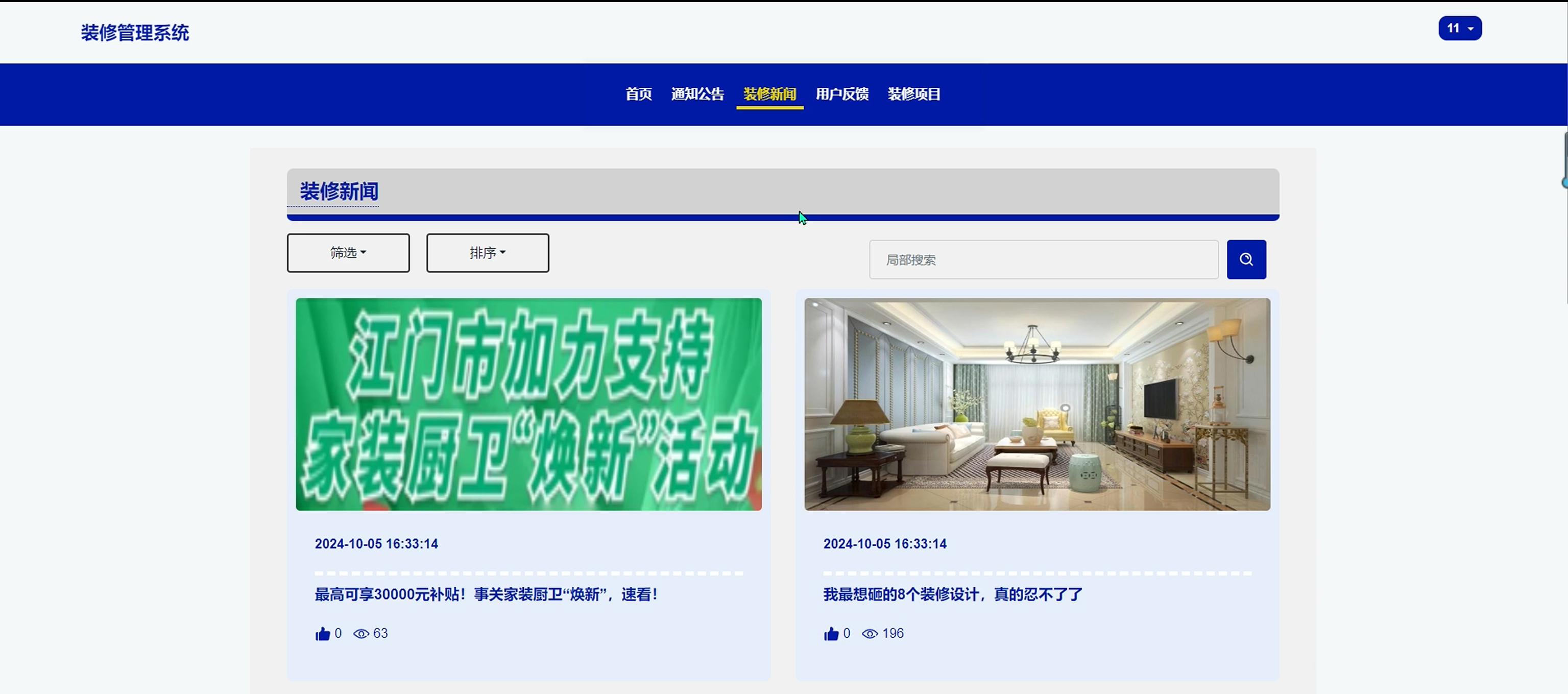This screenshot has height=694, width=1568.
Task: Click the eye view icon showing 196
Action: click(870, 634)
